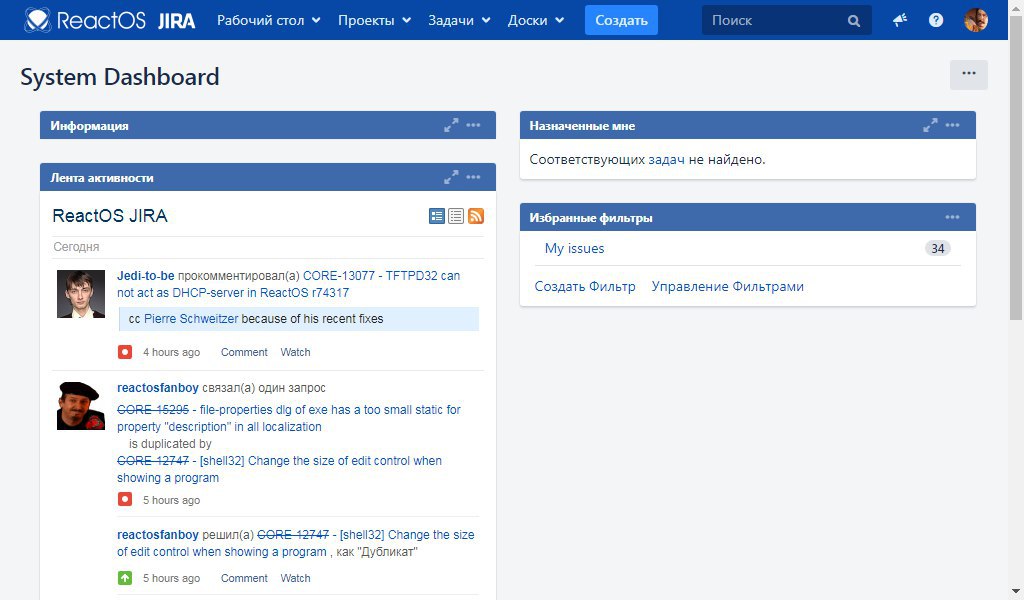Open Назначенные мне gadget options menu

(953, 125)
